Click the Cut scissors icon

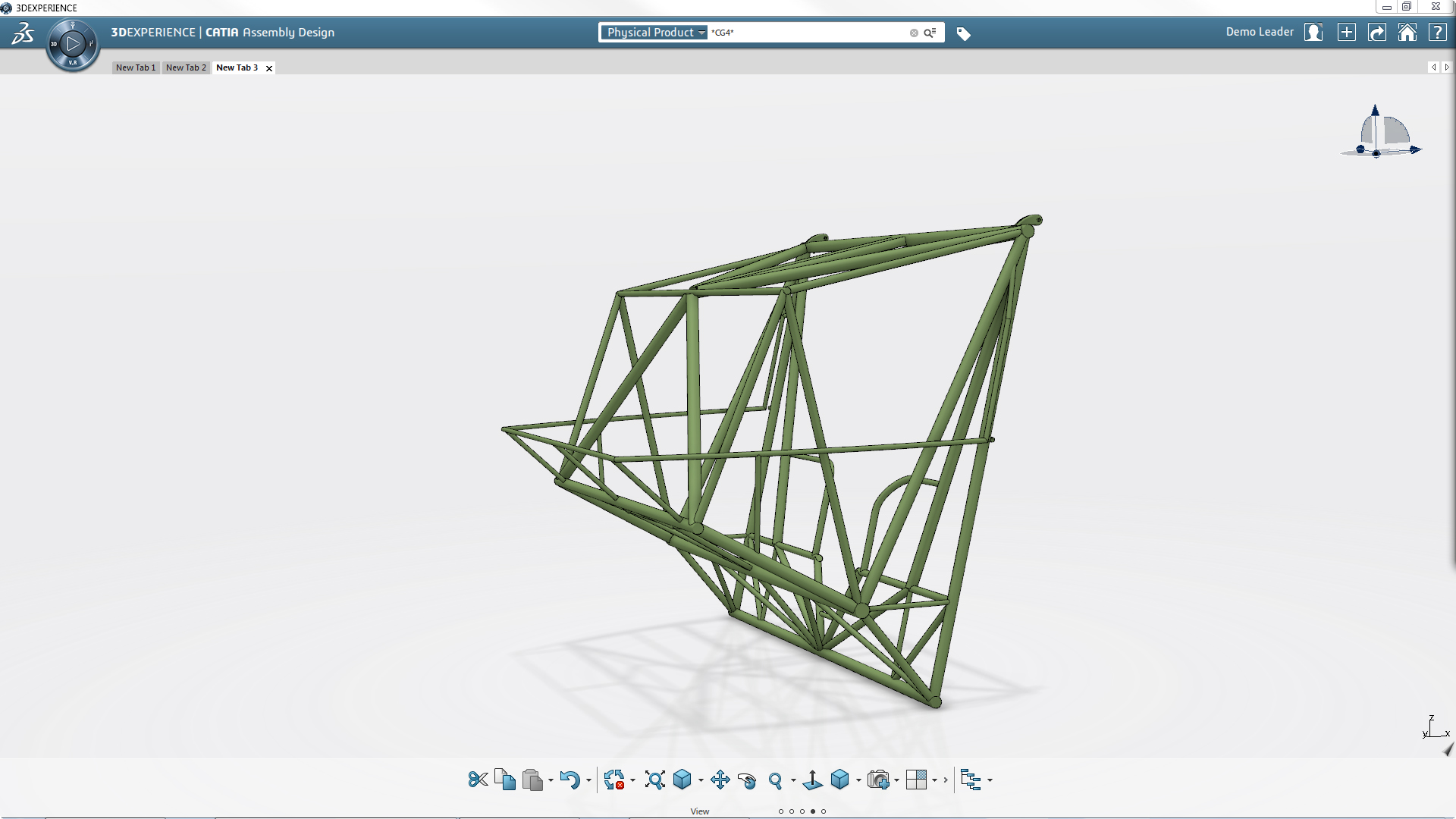tap(478, 780)
